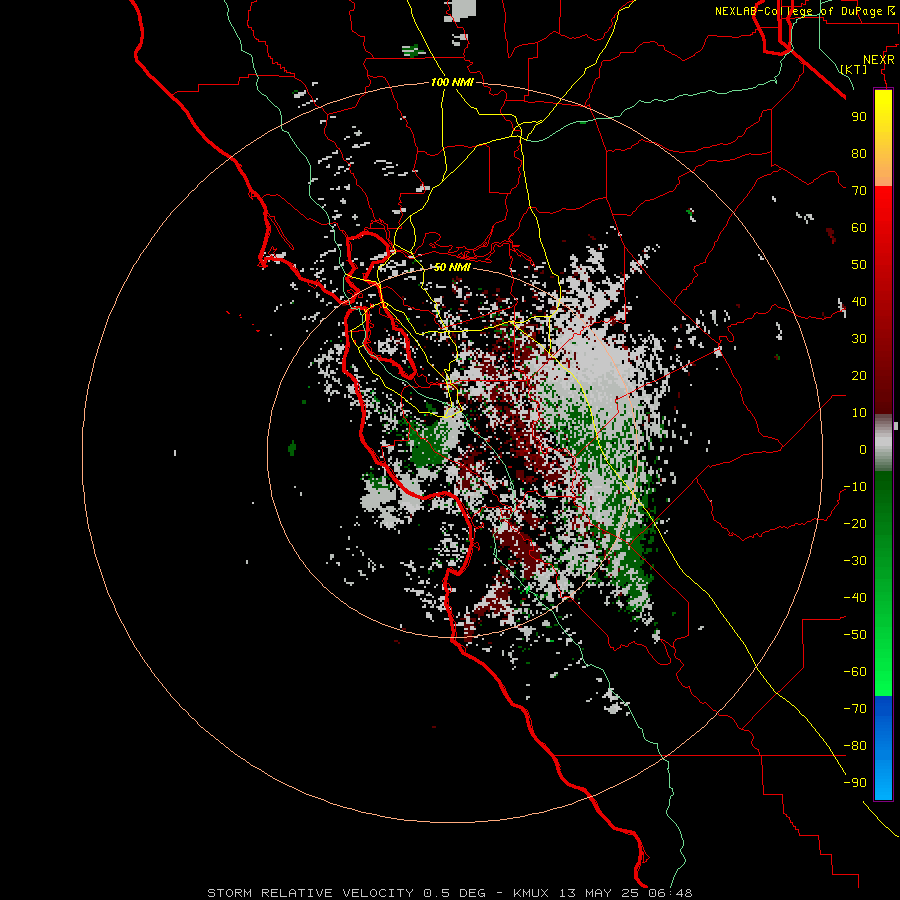The image size is (900, 900).
Task: Click the "50 NMI" range ring label
Action: tap(452, 267)
